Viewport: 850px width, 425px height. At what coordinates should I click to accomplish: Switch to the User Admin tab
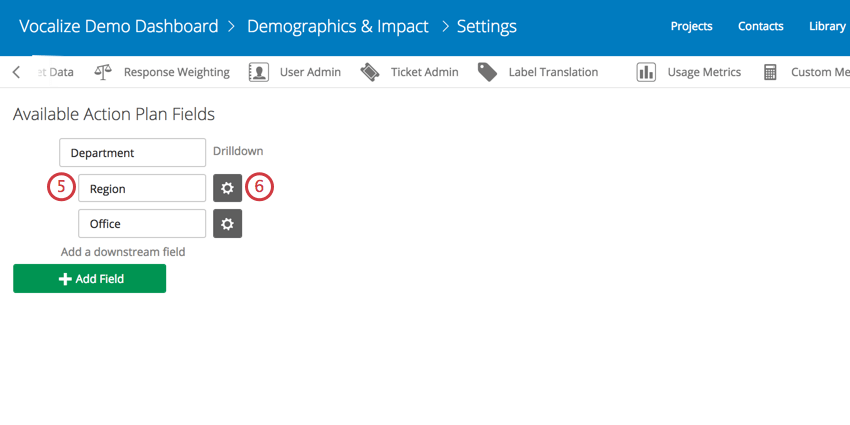tap(310, 72)
